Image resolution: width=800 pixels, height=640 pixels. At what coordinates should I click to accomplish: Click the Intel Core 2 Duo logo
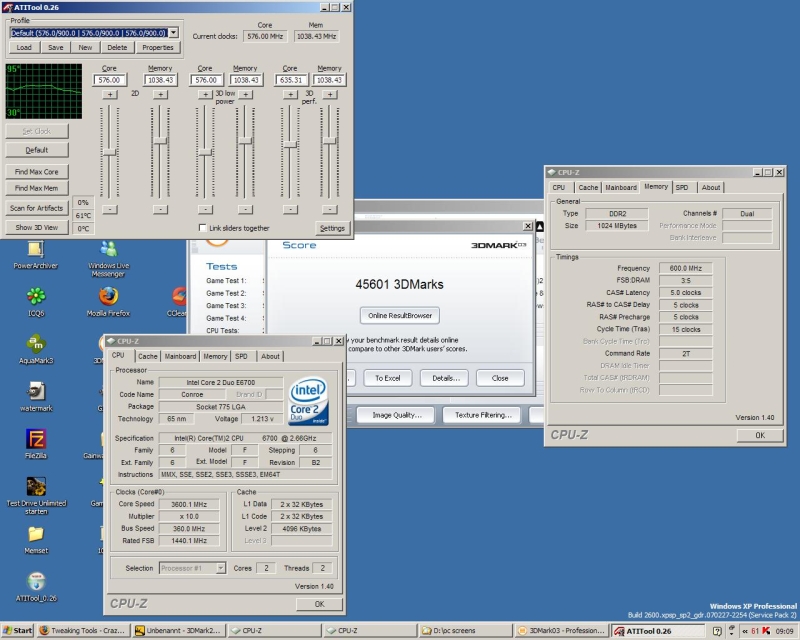308,401
